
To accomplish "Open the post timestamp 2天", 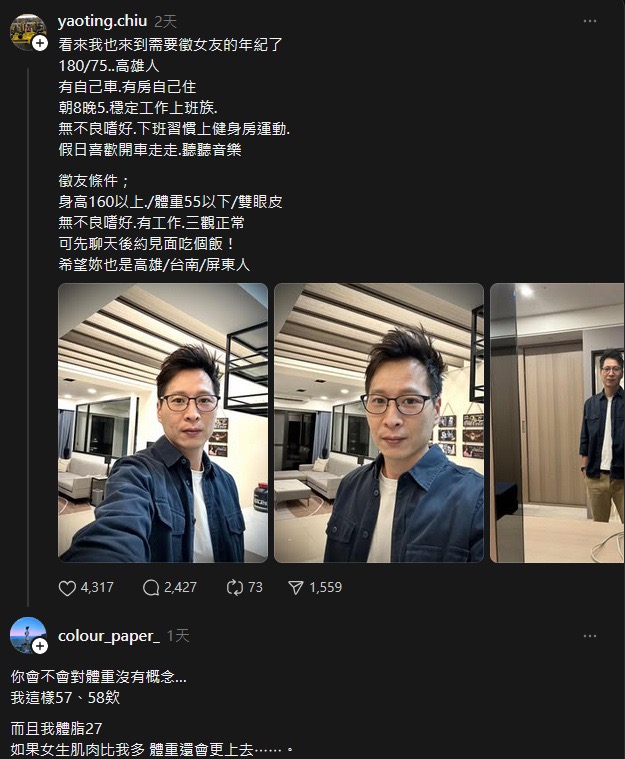I will coord(166,21).
